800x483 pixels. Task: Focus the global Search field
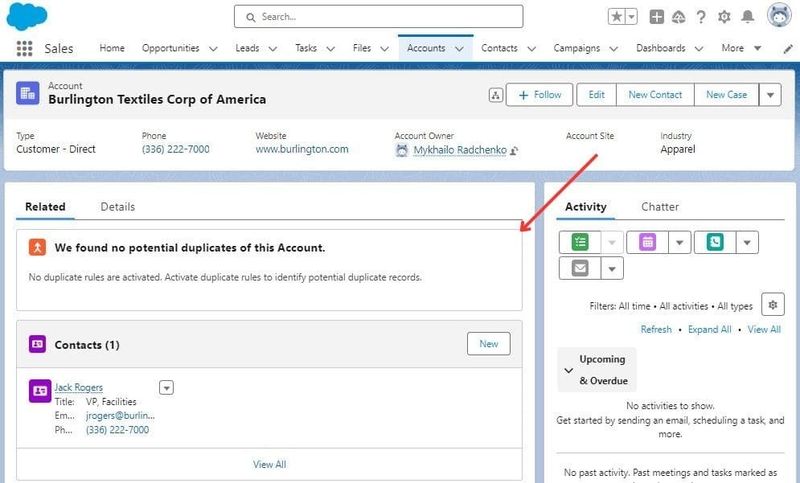(x=379, y=17)
